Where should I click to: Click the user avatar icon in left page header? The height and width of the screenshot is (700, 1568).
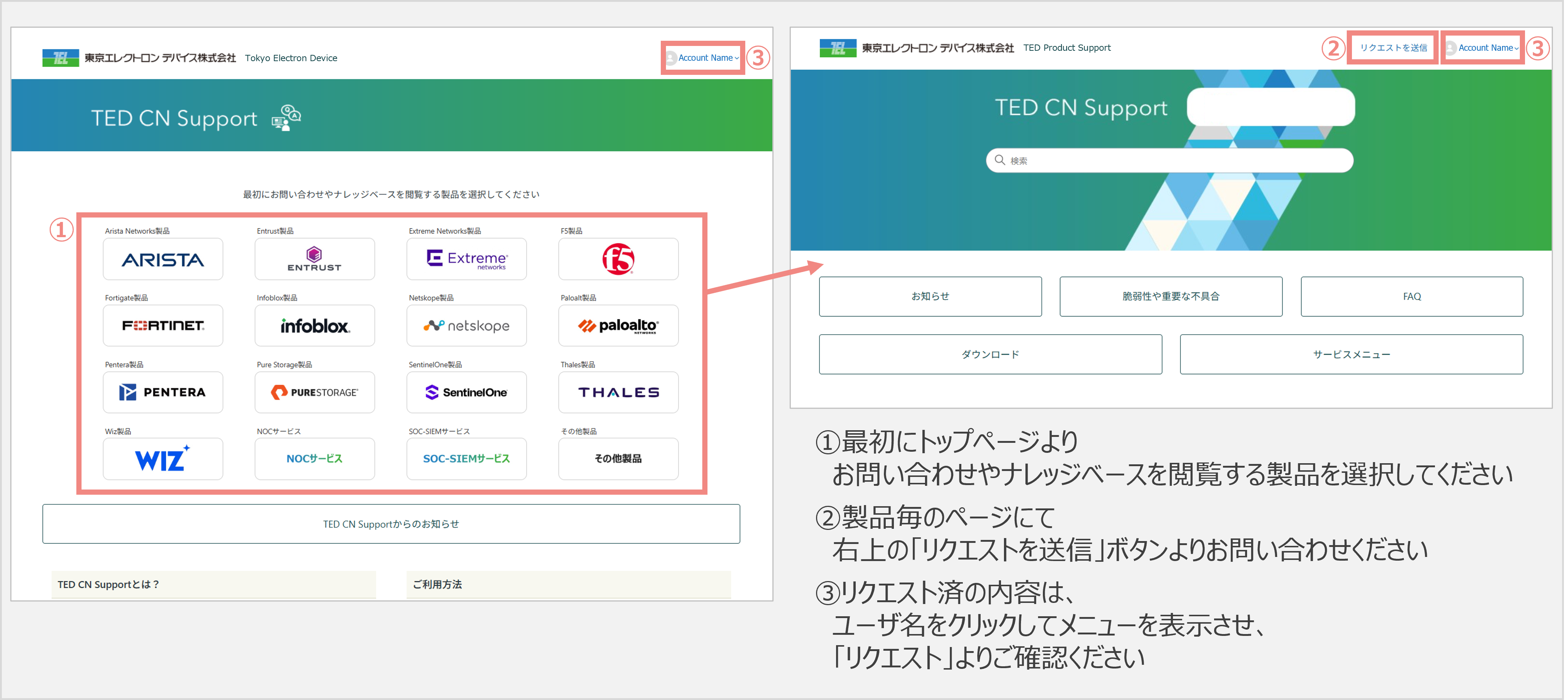[x=671, y=58]
